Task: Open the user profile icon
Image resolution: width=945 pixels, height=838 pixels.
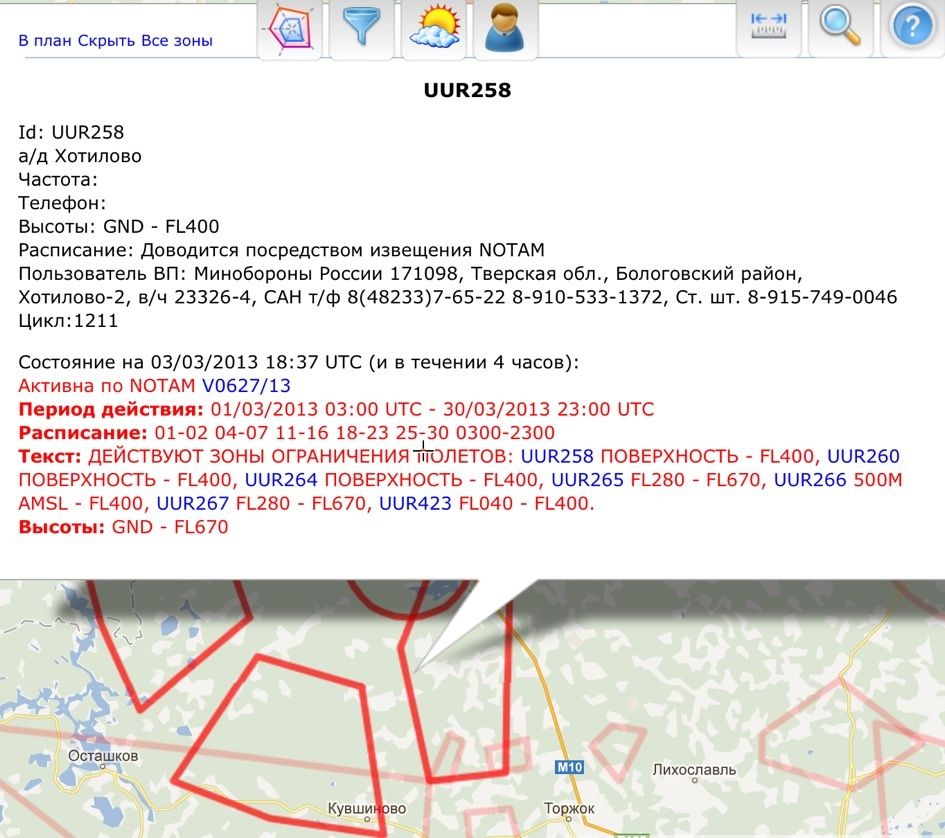Action: click(x=505, y=28)
